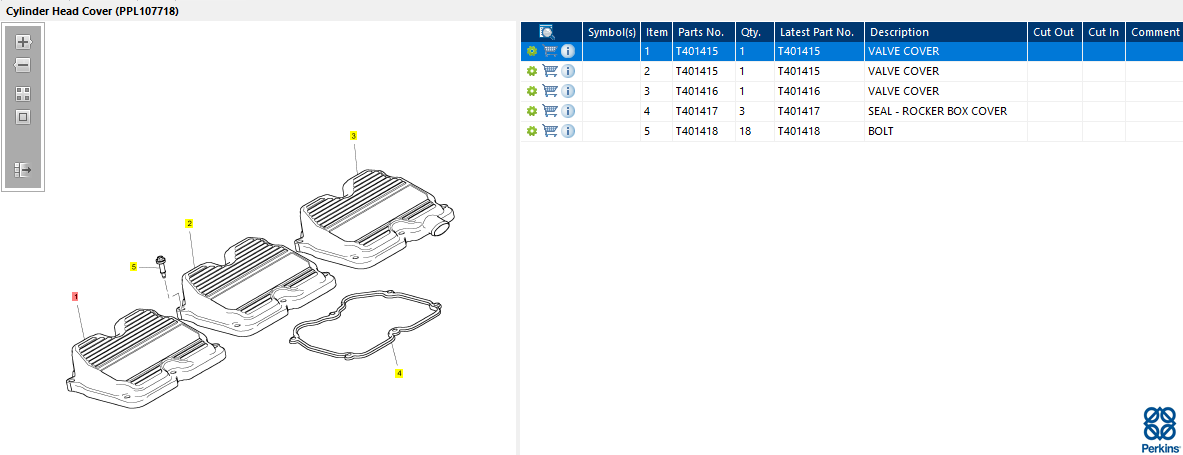Click the Cut In column header
Screen dimensions: 1183x455
coord(1104,32)
